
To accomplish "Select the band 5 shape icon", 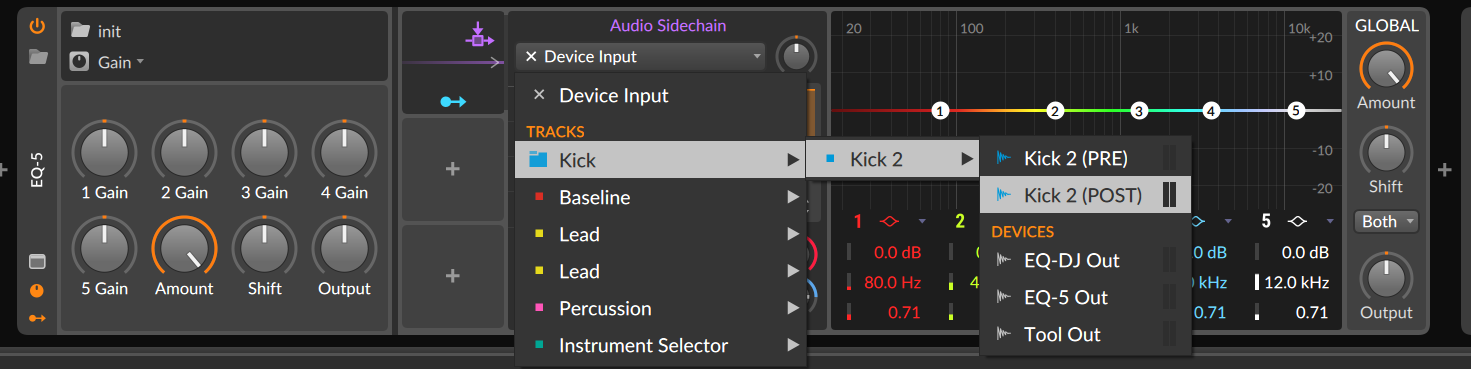I will pos(1297,221).
